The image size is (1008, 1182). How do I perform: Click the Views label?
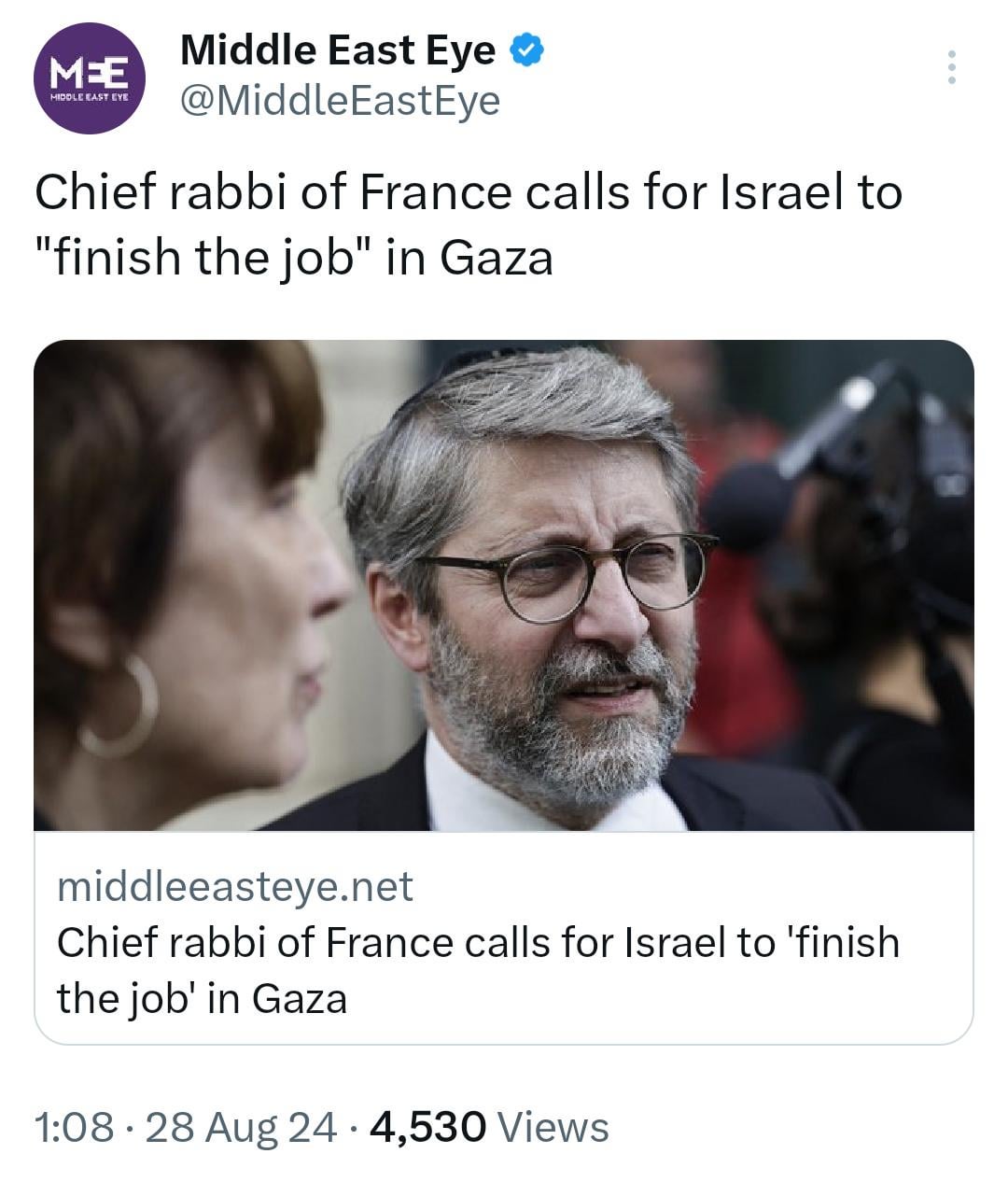[x=553, y=1127]
